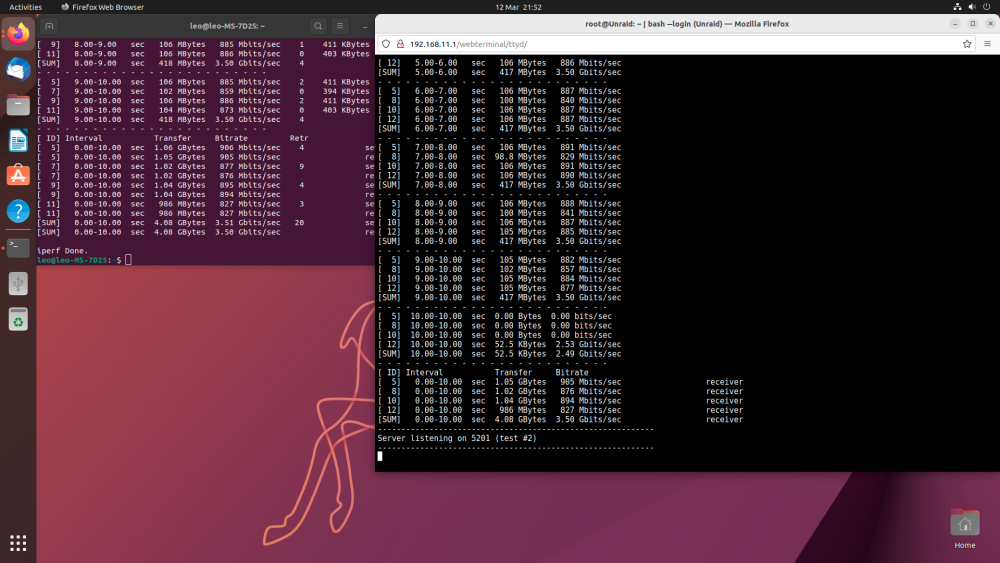1000x563 pixels.
Task: Click new tab icon in terminal window
Action: tap(49, 26)
